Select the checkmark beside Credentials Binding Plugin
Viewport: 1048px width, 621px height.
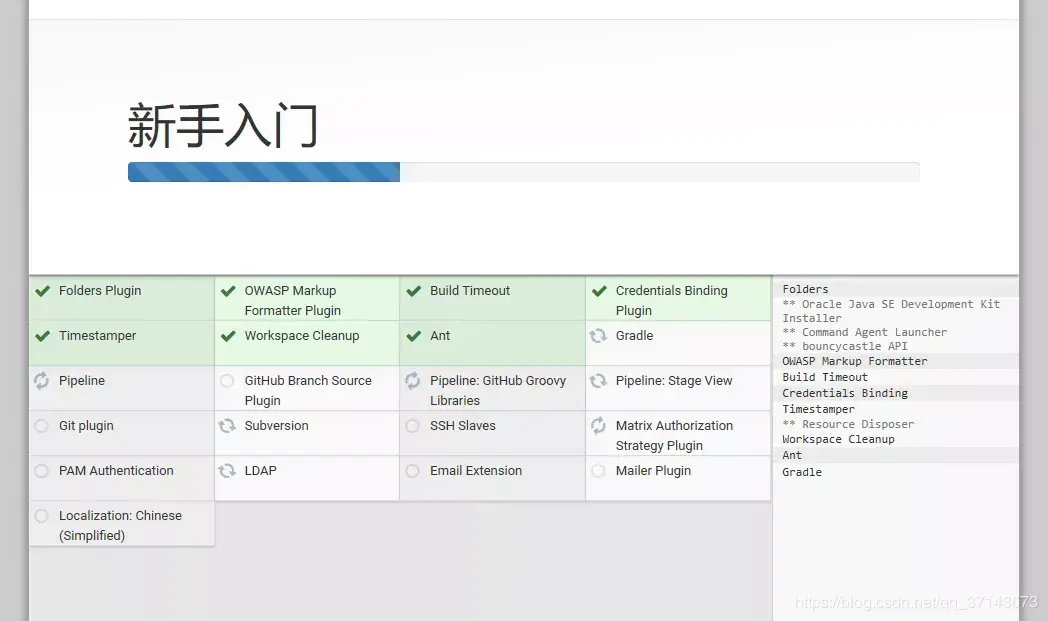coord(599,291)
